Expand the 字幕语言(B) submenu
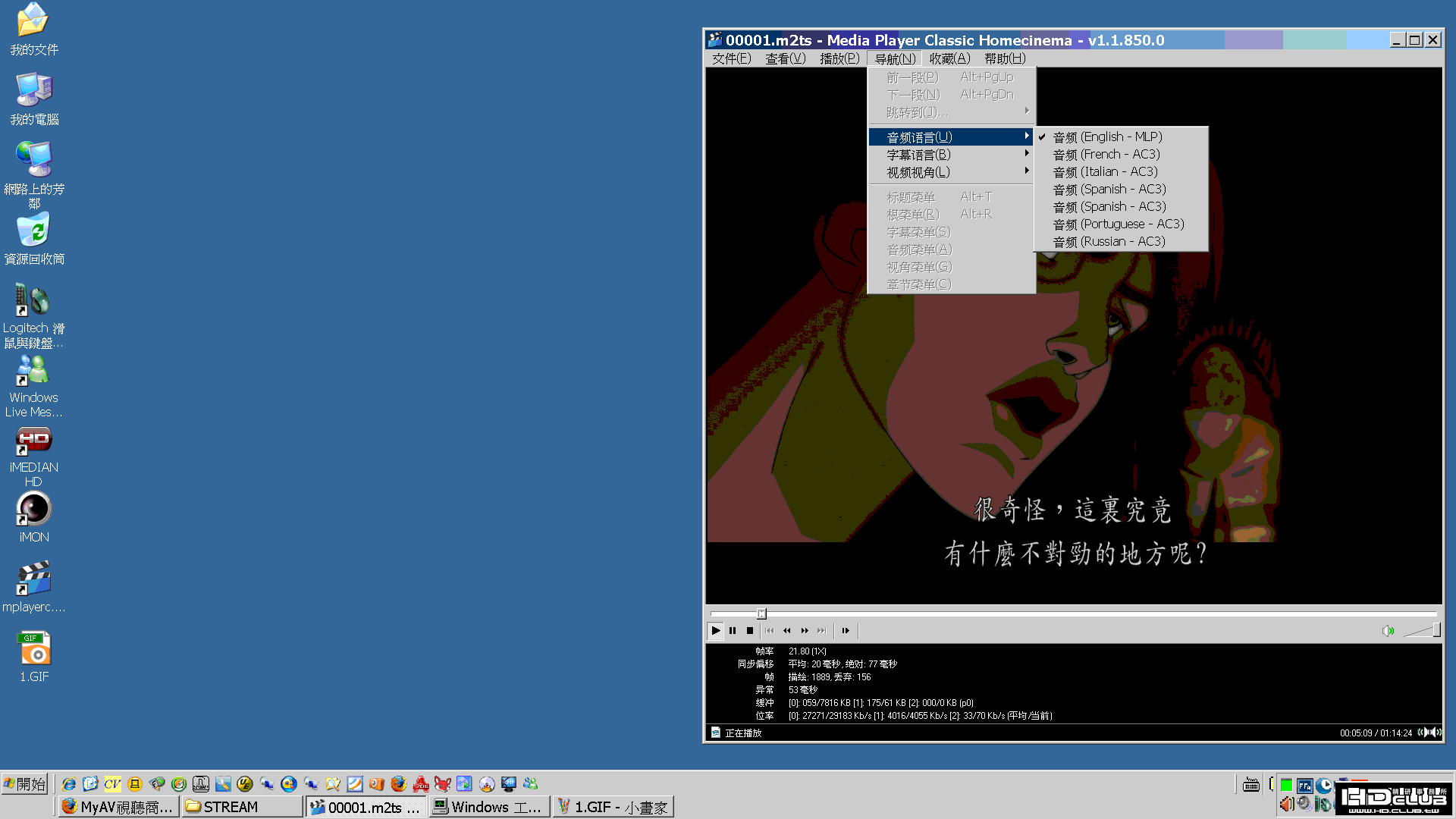The width and height of the screenshot is (1456, 819). click(x=951, y=155)
